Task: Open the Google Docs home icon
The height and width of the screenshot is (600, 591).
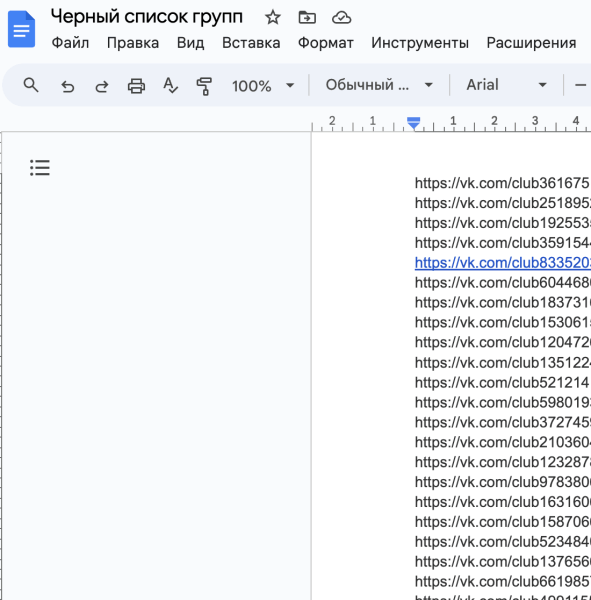Action: [x=21, y=29]
